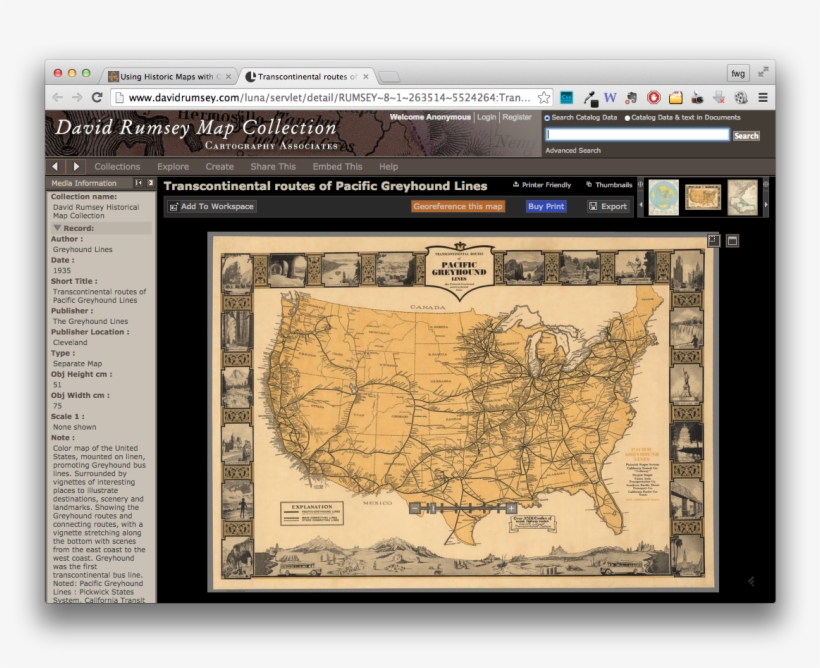Click the forward navigation arrow icon
The height and width of the screenshot is (668, 820).
click(76, 165)
